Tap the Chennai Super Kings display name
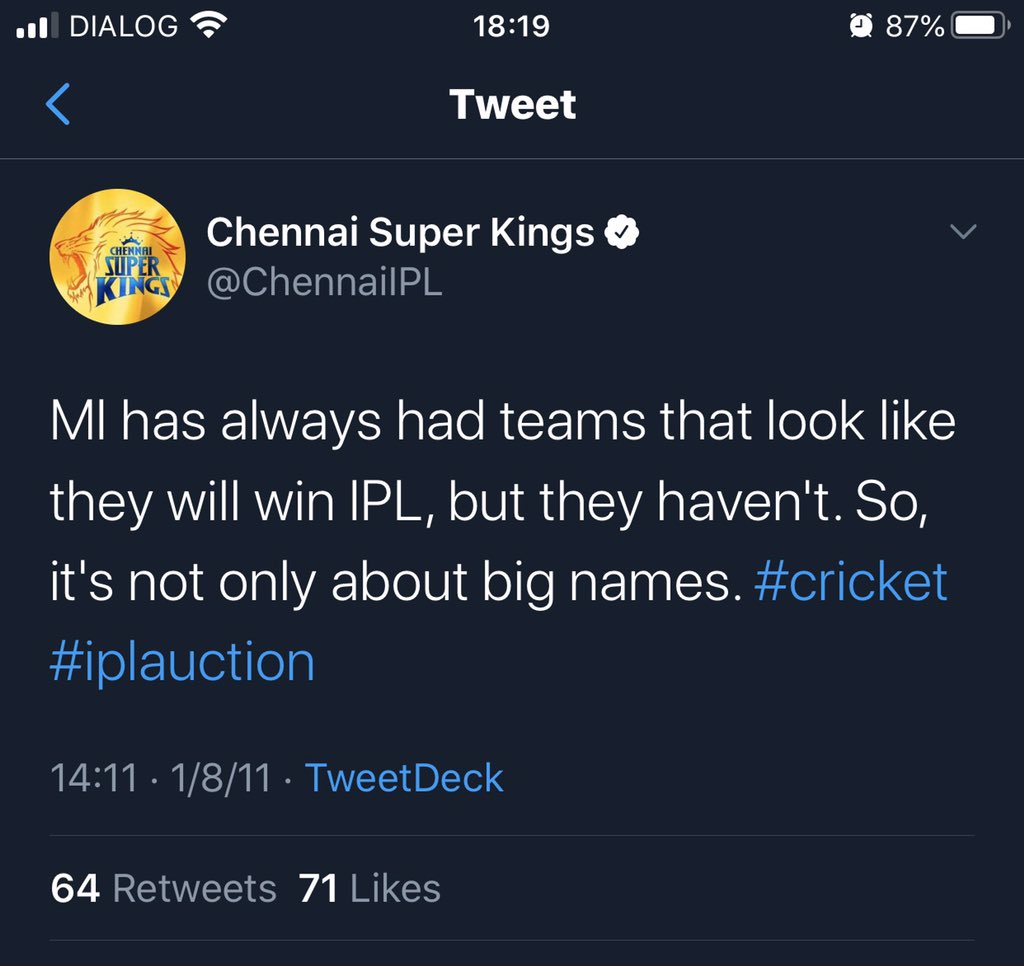This screenshot has width=1024, height=966. [x=400, y=233]
